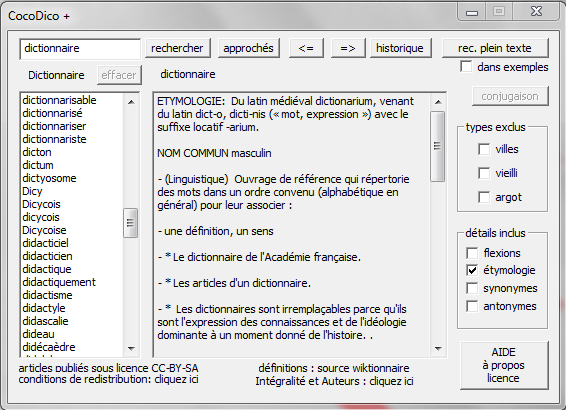Select Dicycoise in the word list
The width and height of the screenshot is (566, 410).
tap(44, 230)
